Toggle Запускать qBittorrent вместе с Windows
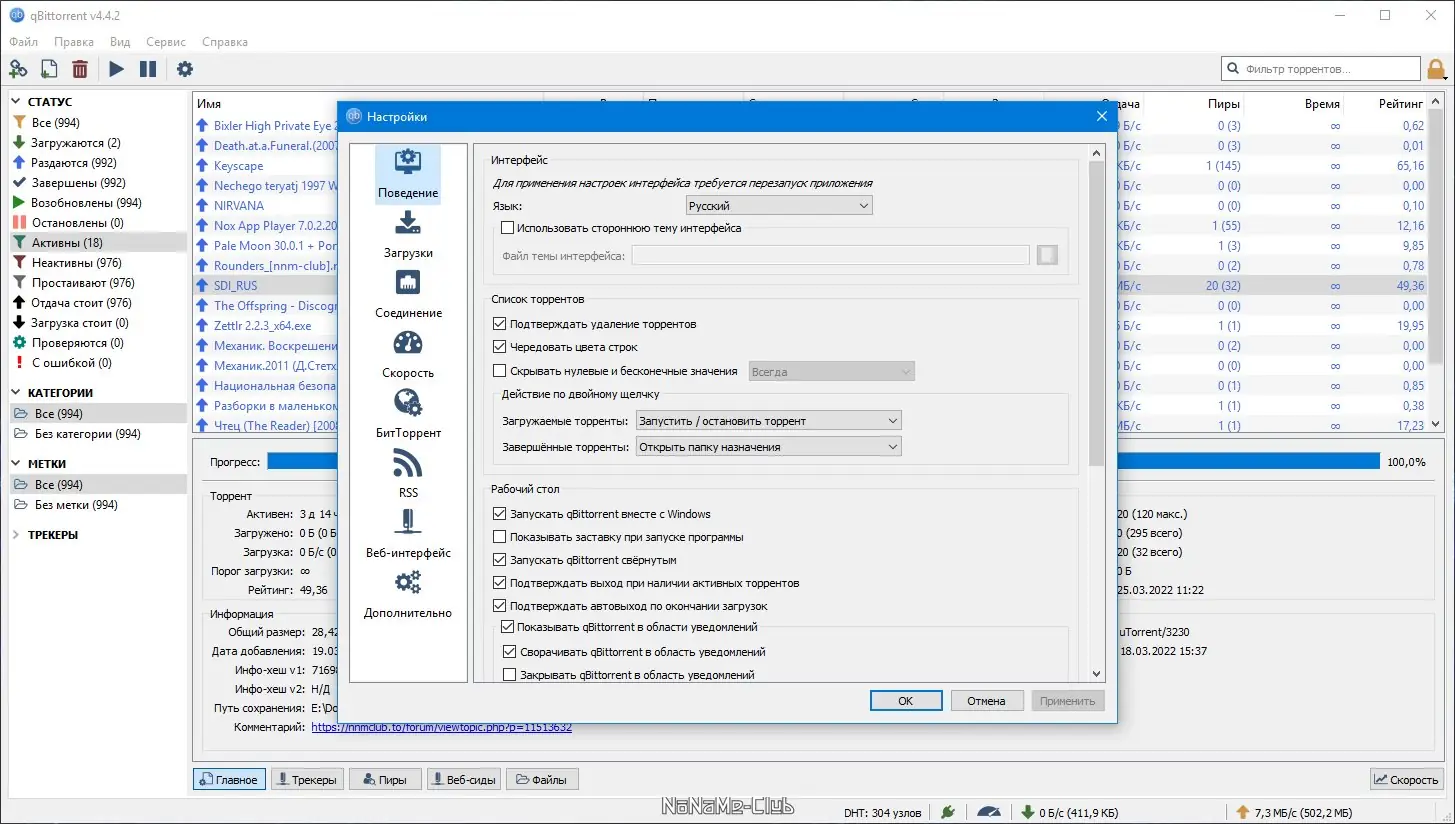This screenshot has height=824, width=1455. 501,514
